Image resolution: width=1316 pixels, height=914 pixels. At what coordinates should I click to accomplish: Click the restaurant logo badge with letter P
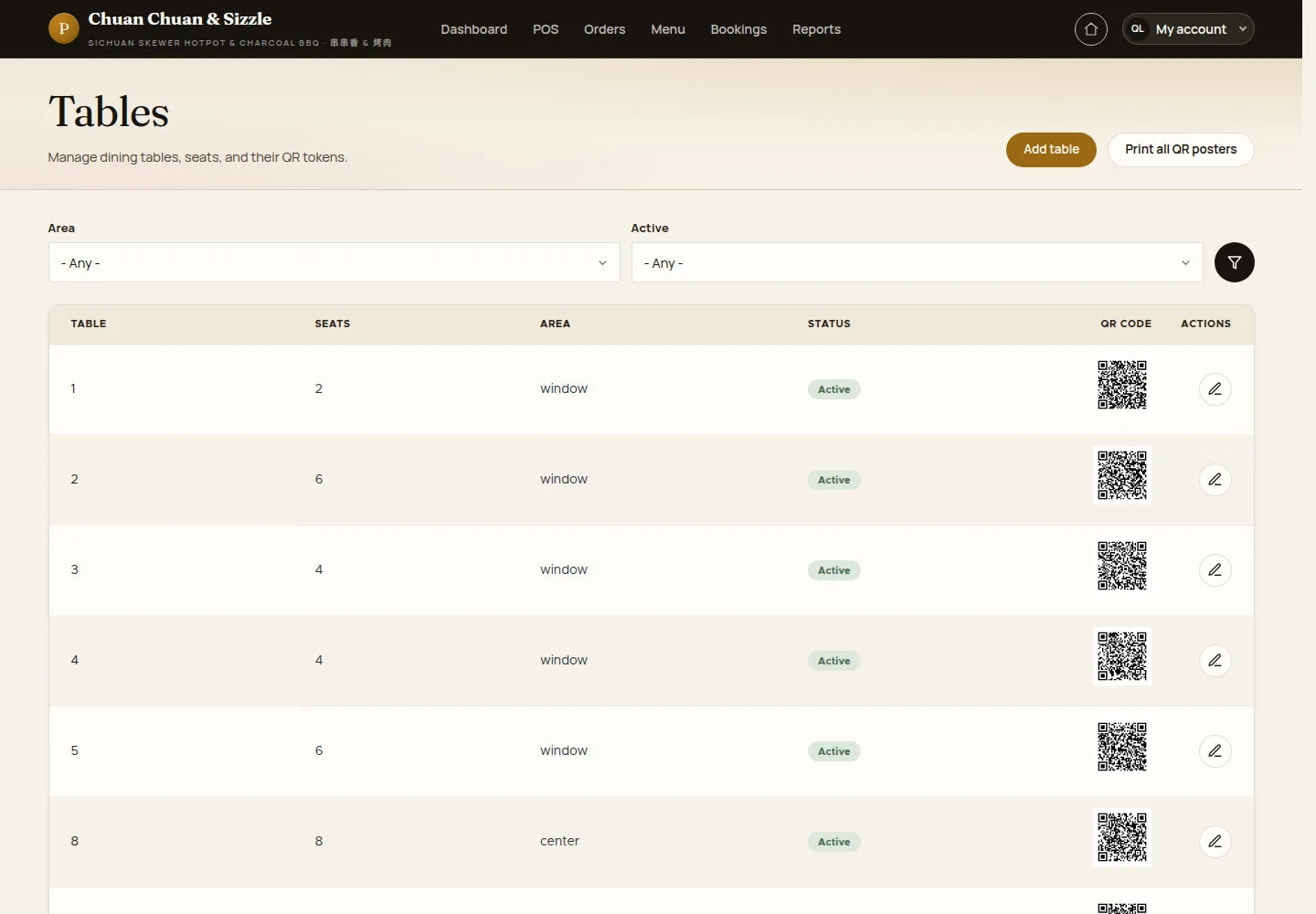[63, 28]
